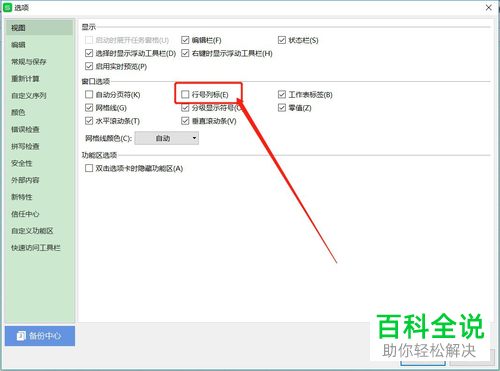Toggle the 状态栏(S) checkbox
Screen dimensions: 500x371
tap(282, 40)
